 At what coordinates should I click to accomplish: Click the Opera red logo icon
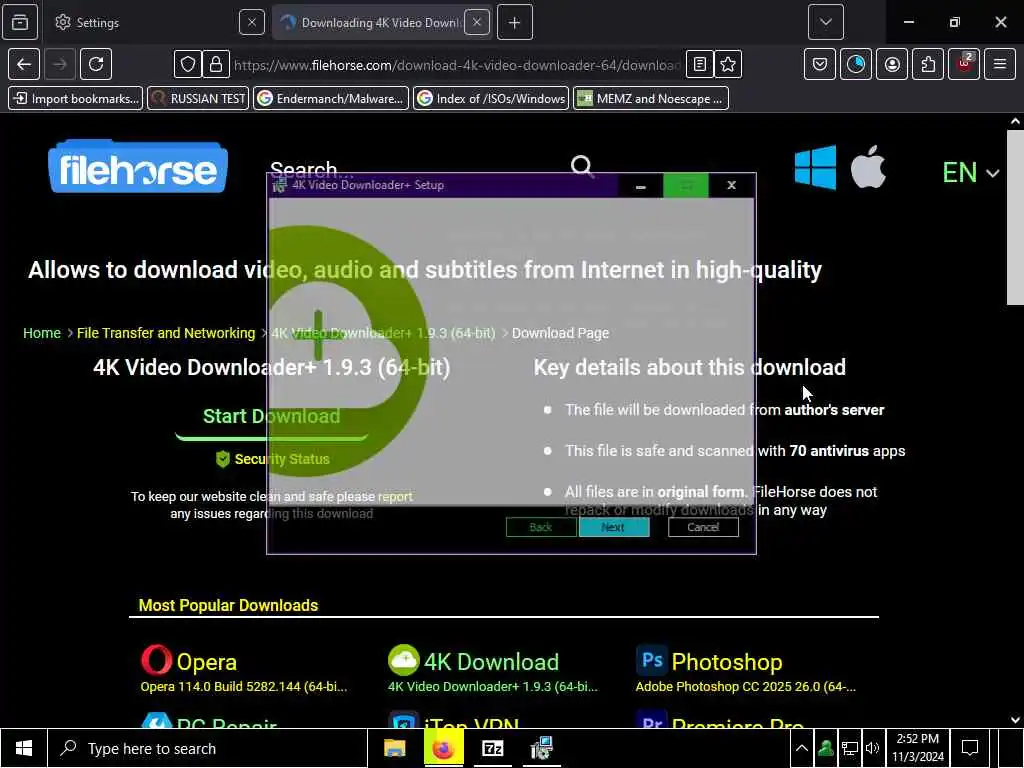pos(156,660)
